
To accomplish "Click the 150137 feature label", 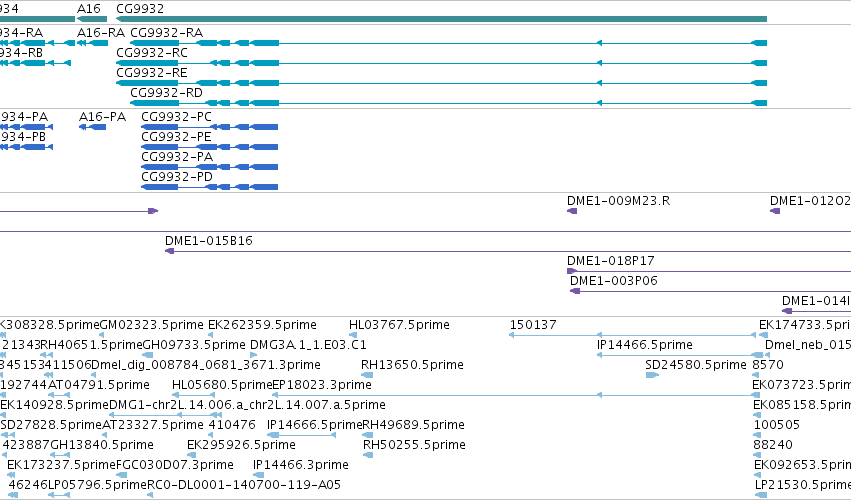I will [533, 325].
